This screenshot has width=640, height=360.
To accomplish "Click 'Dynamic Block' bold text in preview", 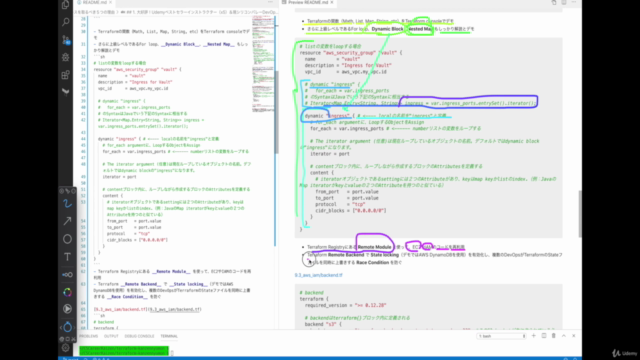I will [x=387, y=29].
